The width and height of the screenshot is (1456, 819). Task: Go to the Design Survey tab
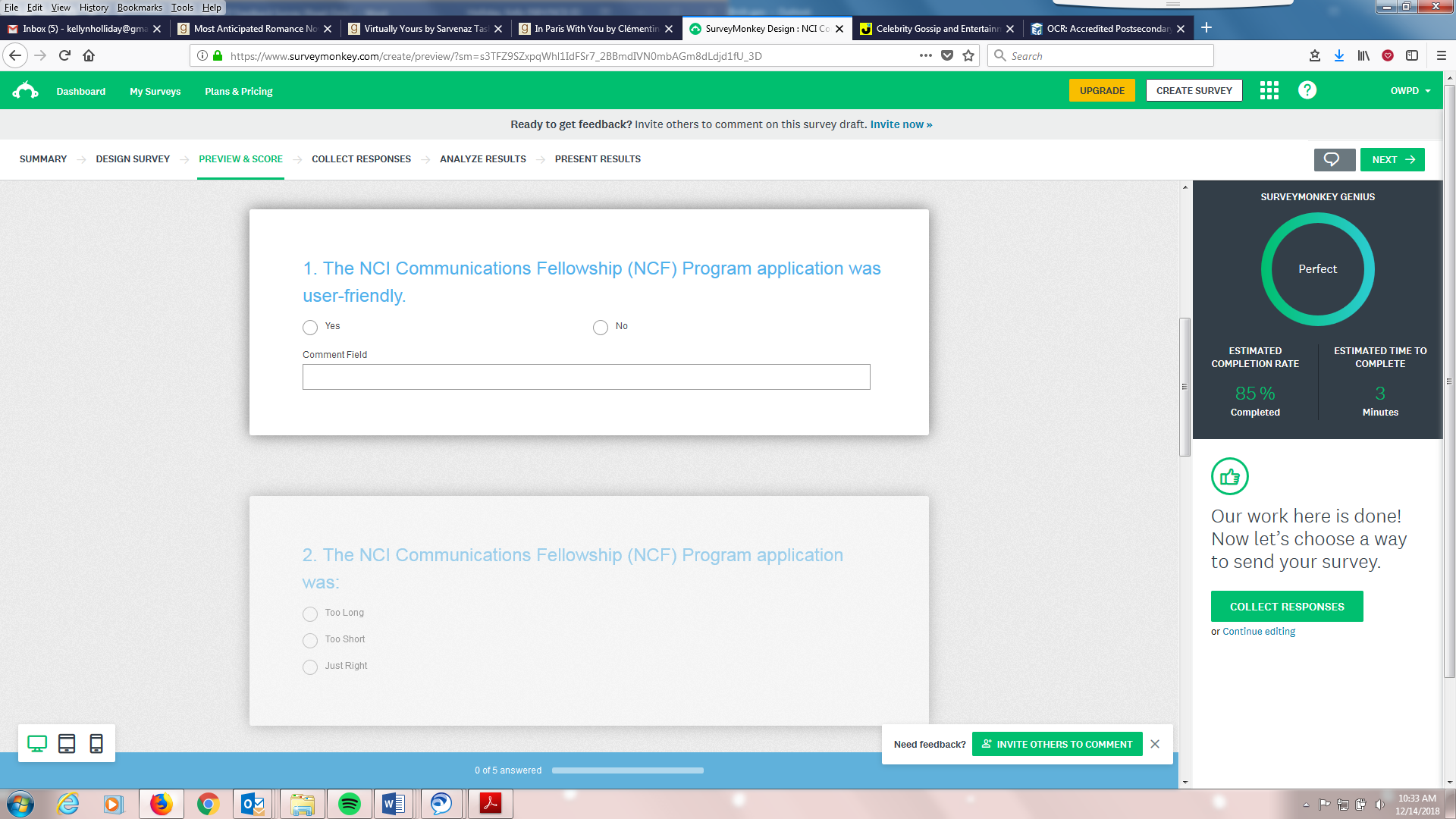pyautogui.click(x=133, y=159)
